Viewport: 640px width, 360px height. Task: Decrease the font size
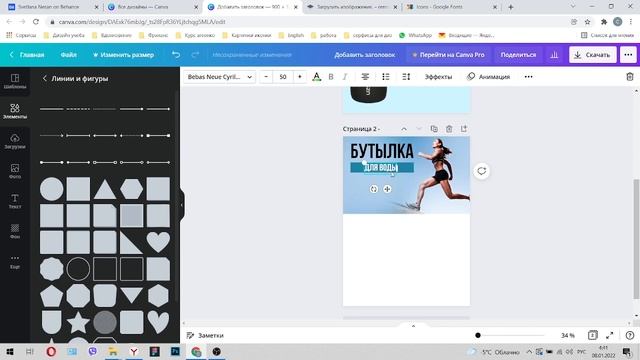[266, 77]
